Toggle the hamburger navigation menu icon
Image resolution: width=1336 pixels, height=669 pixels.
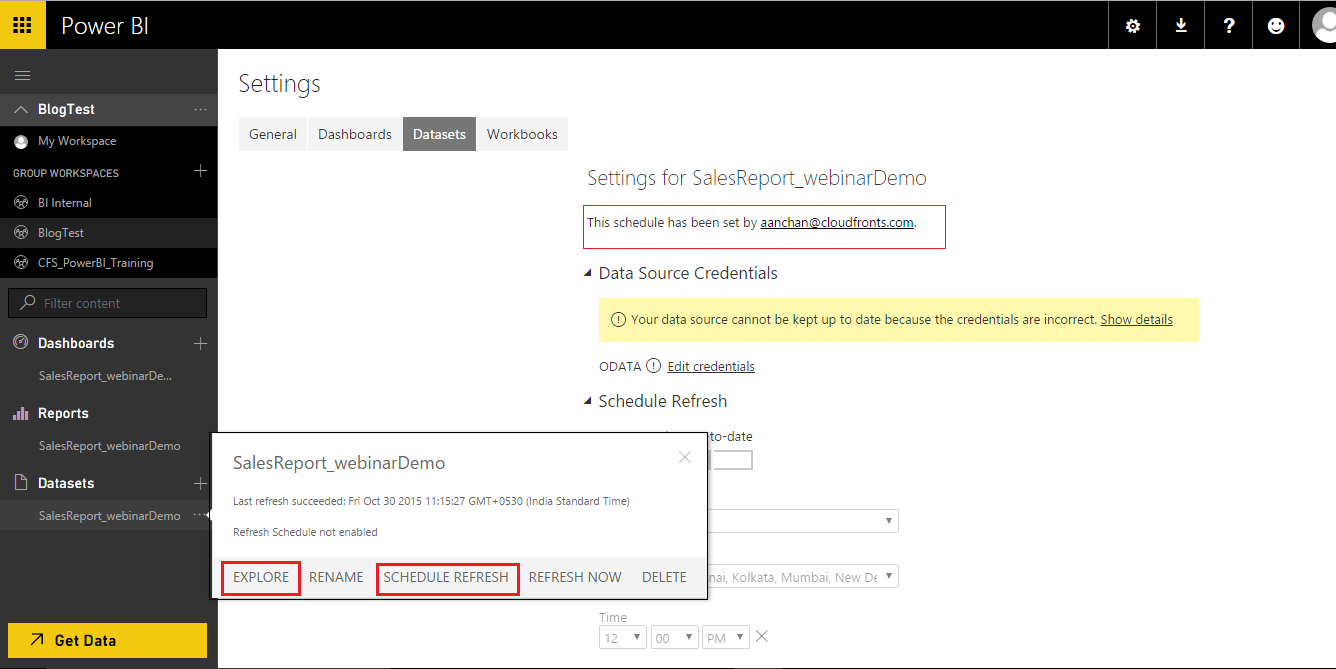(22, 75)
